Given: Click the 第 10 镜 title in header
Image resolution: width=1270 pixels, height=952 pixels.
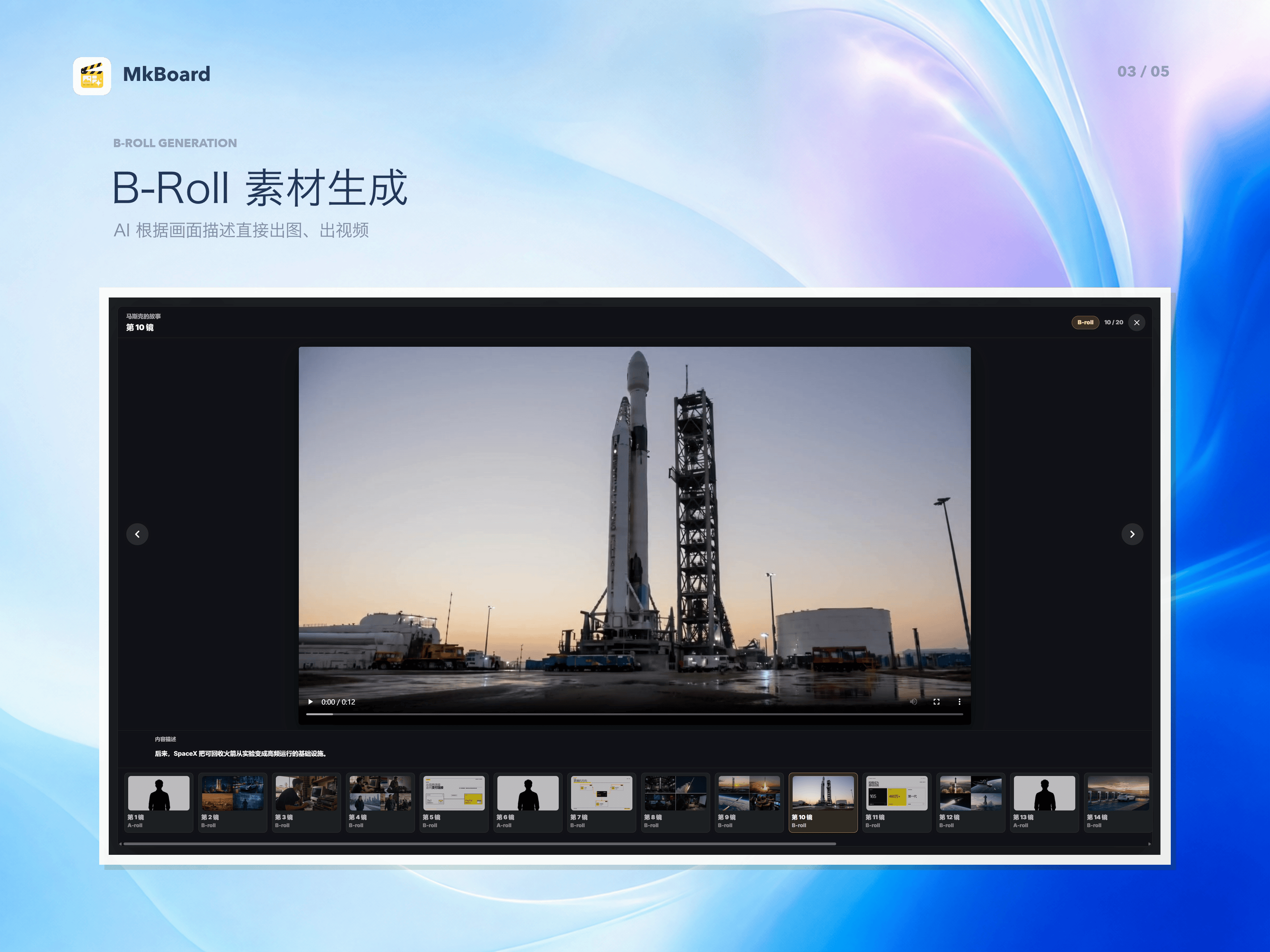Looking at the screenshot, I should tap(140, 328).
